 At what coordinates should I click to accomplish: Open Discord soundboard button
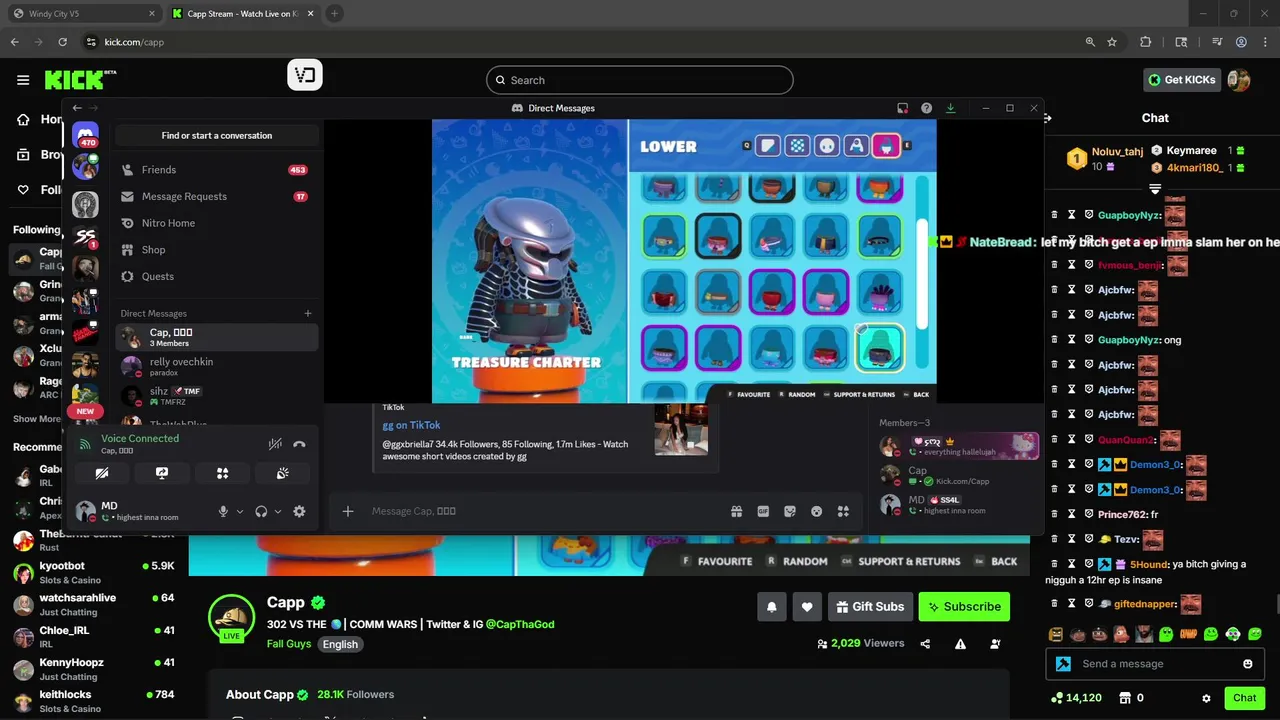click(x=283, y=473)
